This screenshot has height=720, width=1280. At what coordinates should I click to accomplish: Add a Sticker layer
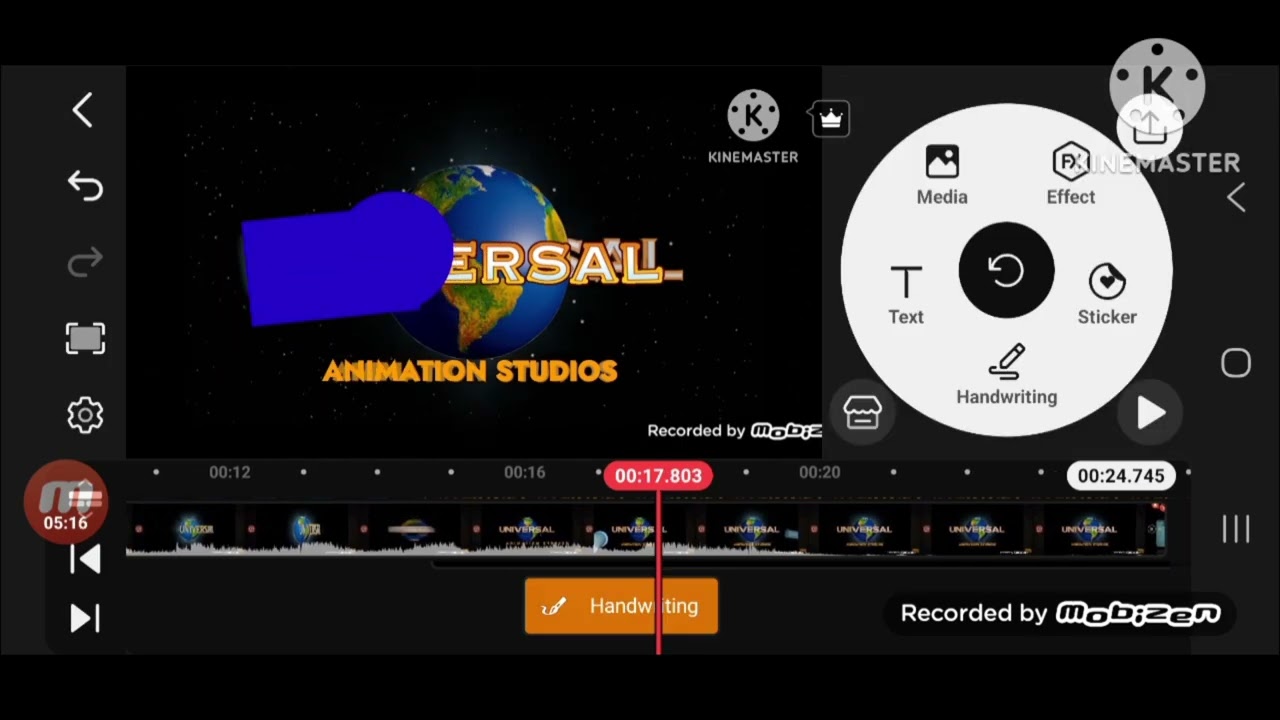click(x=1107, y=296)
